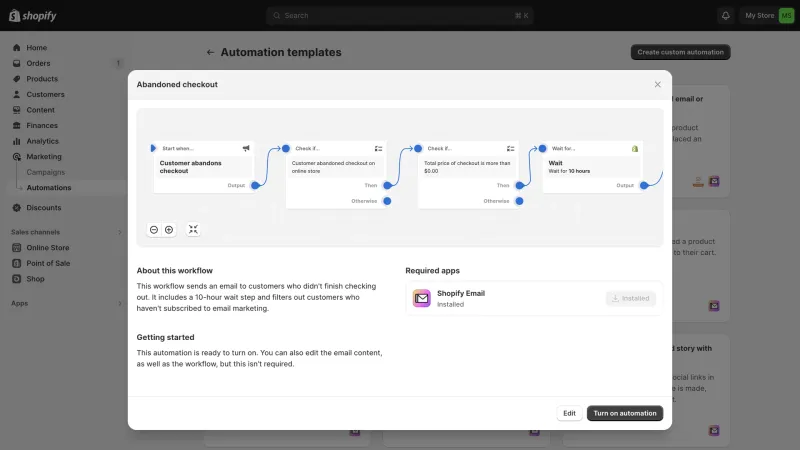Close the Abandoned checkout dialog

[x=657, y=84]
